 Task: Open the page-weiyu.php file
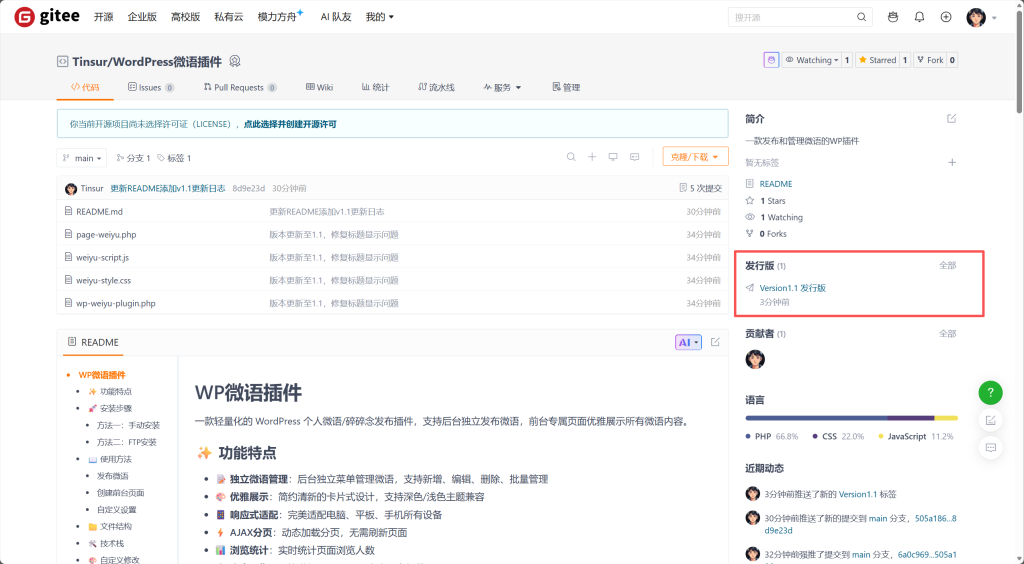click(106, 234)
